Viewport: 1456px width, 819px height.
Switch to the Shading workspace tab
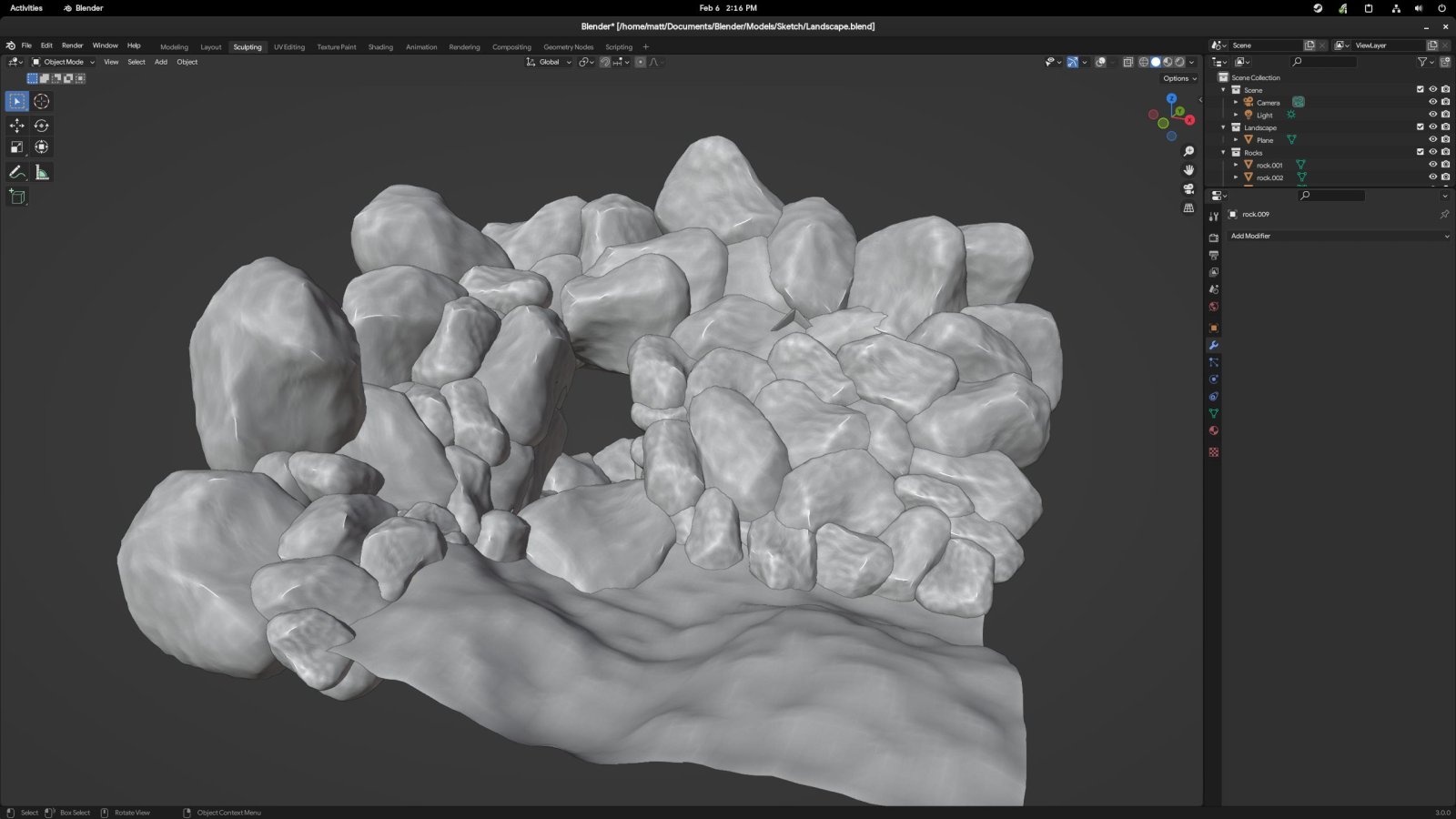380,46
